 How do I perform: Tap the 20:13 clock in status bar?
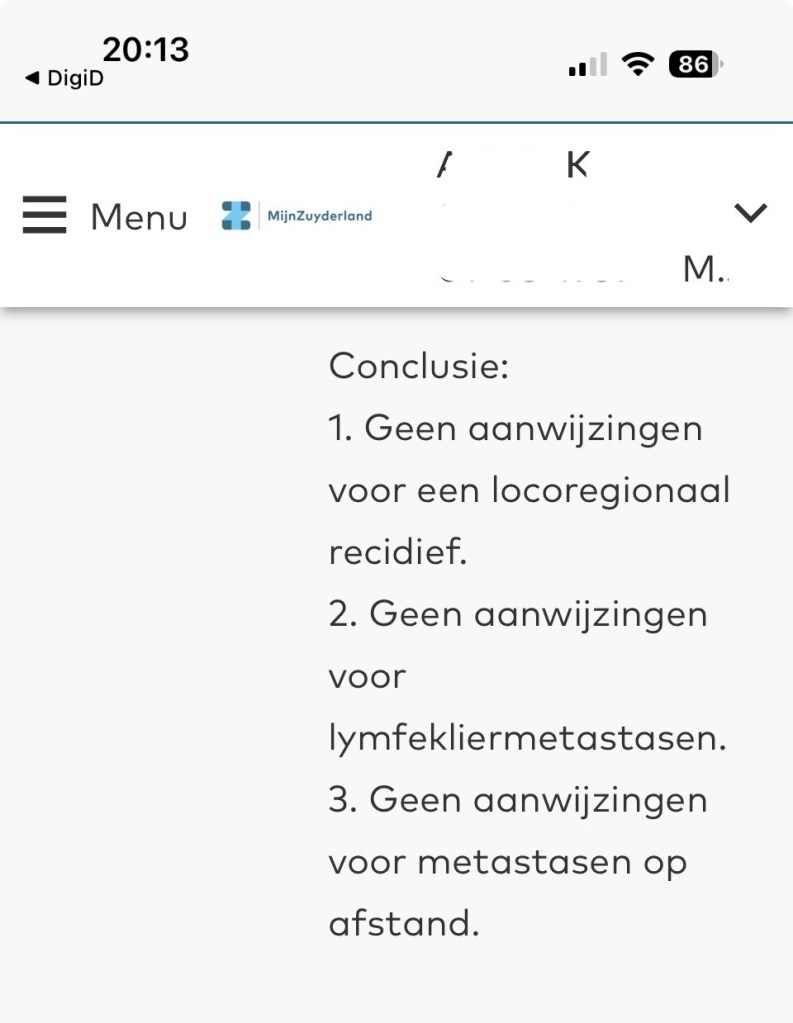pos(146,50)
